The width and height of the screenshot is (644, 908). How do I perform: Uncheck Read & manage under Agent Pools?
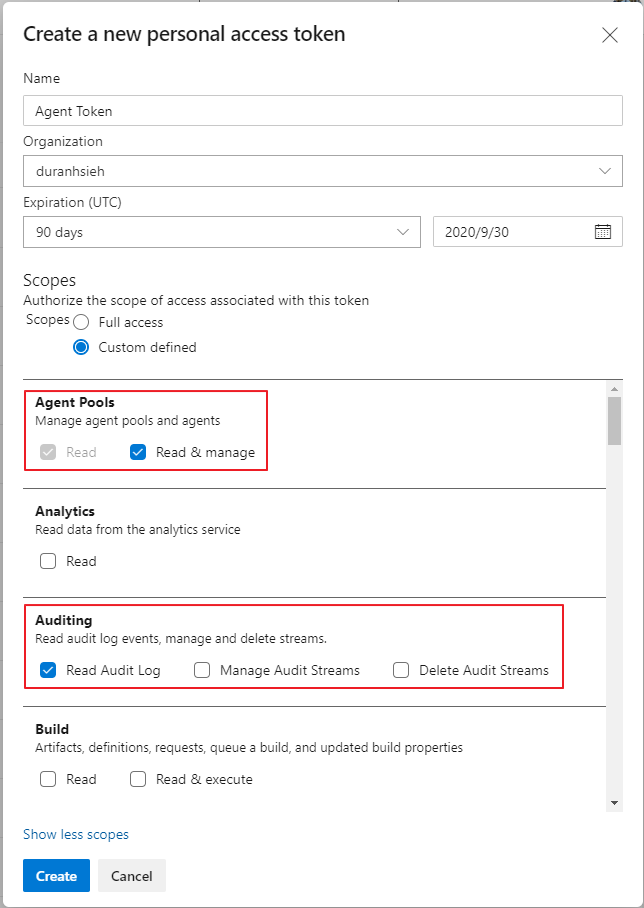point(136,452)
